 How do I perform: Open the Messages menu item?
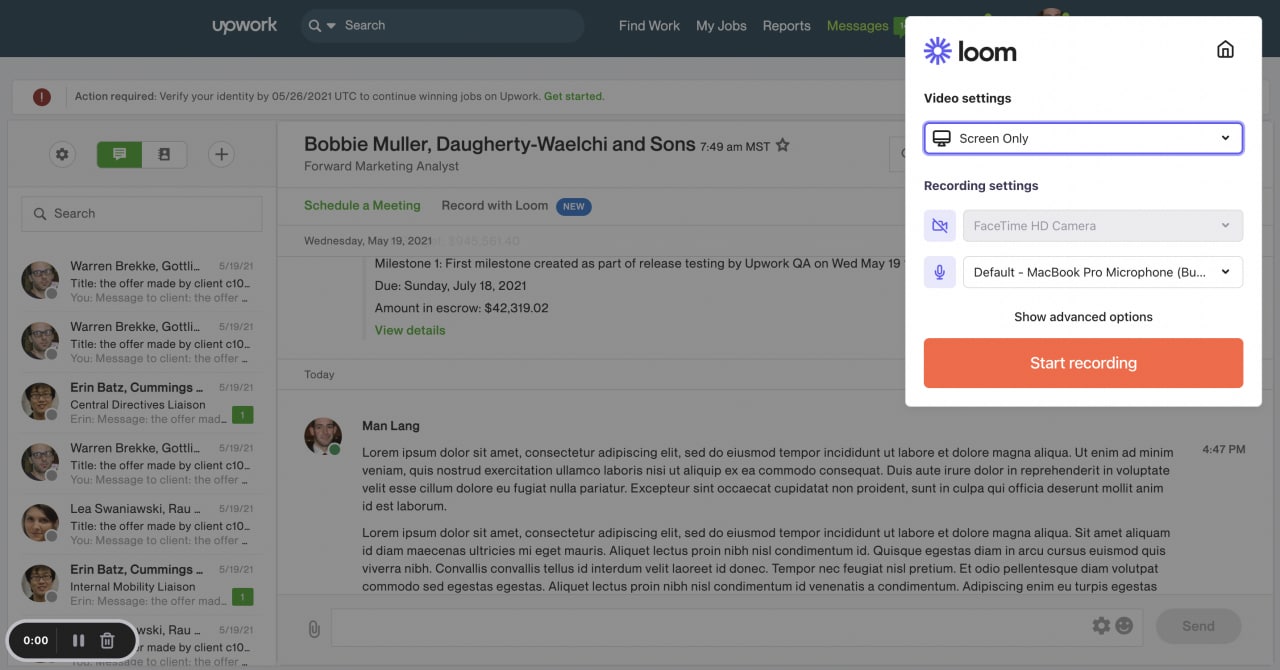[857, 26]
